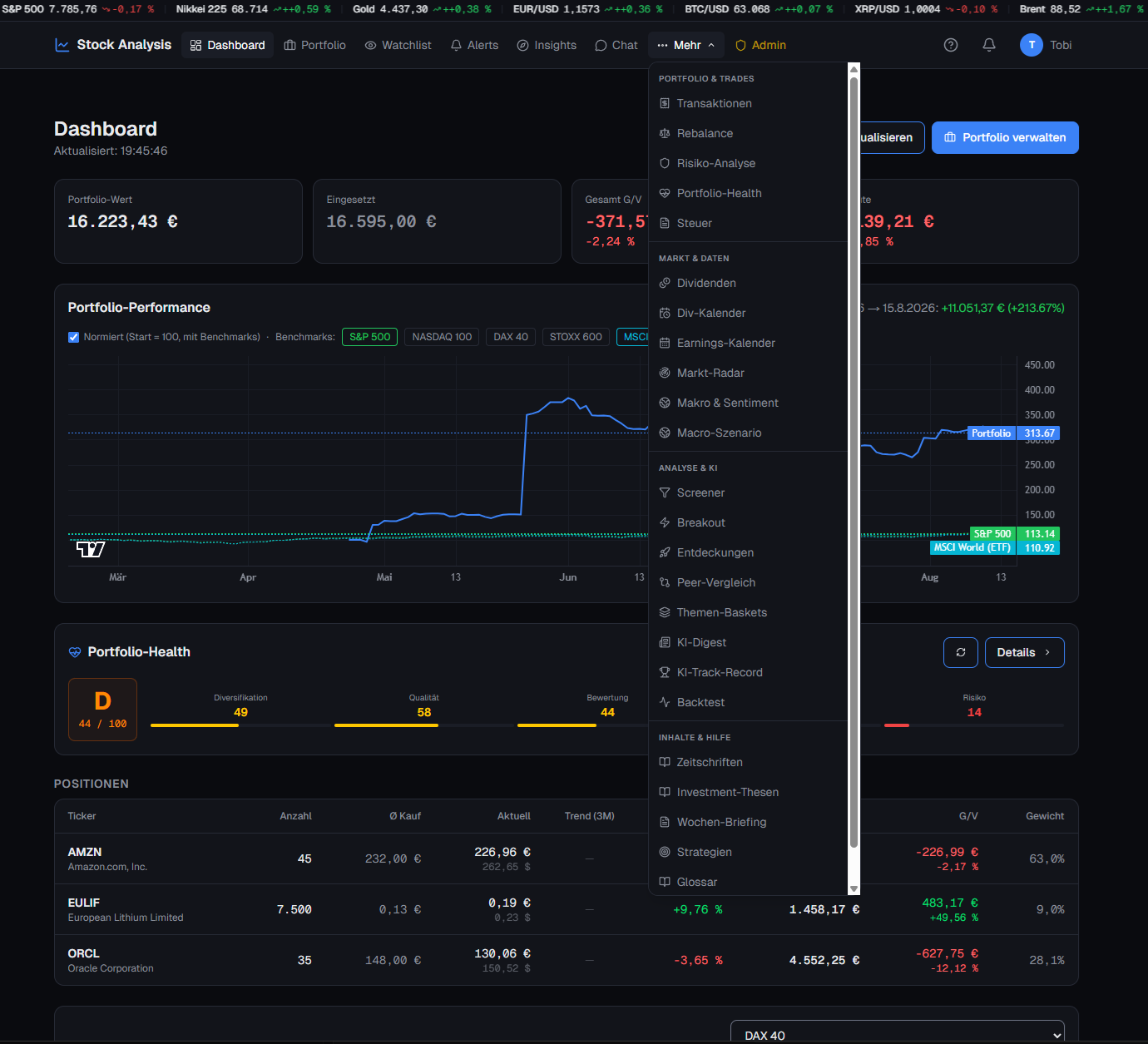Click the Div-Kalender calendar icon
This screenshot has height=1044, width=1148.
(665, 313)
